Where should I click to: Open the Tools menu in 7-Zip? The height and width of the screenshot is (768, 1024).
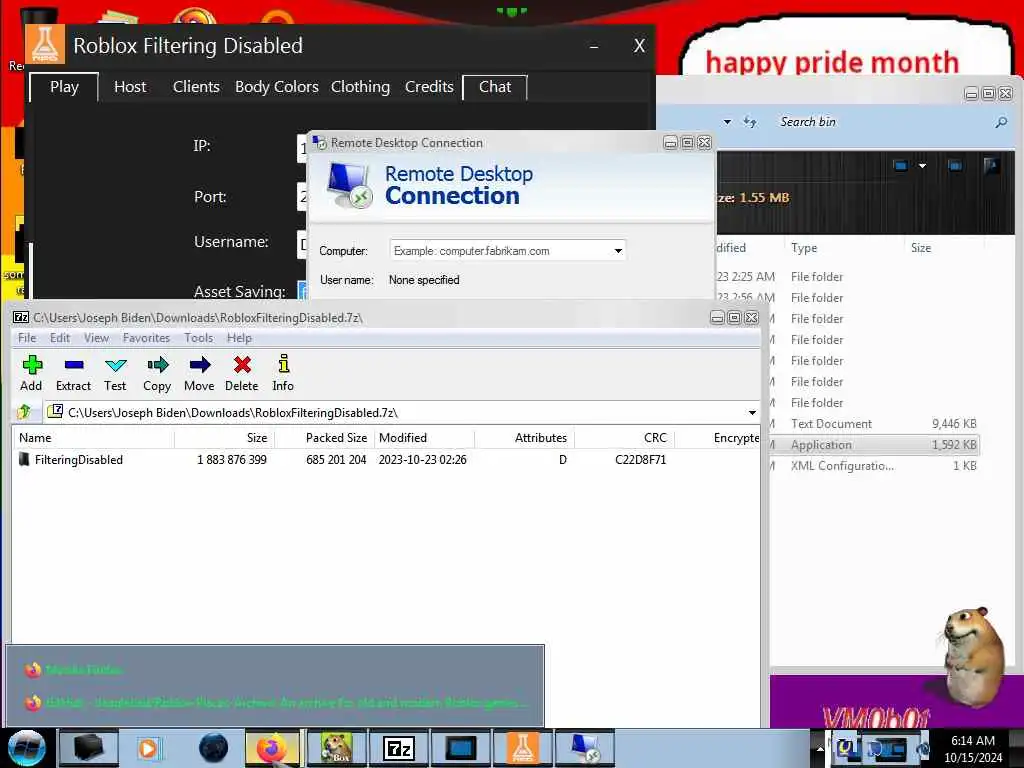click(x=199, y=338)
